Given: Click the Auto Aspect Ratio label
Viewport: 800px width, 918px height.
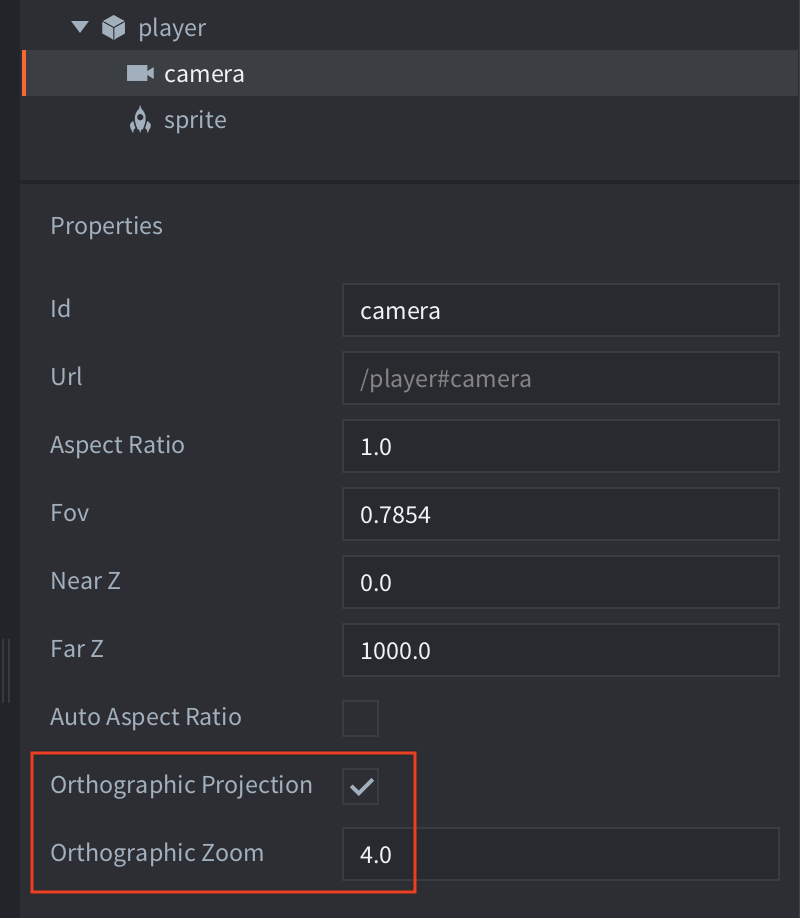Looking at the screenshot, I should click(146, 717).
